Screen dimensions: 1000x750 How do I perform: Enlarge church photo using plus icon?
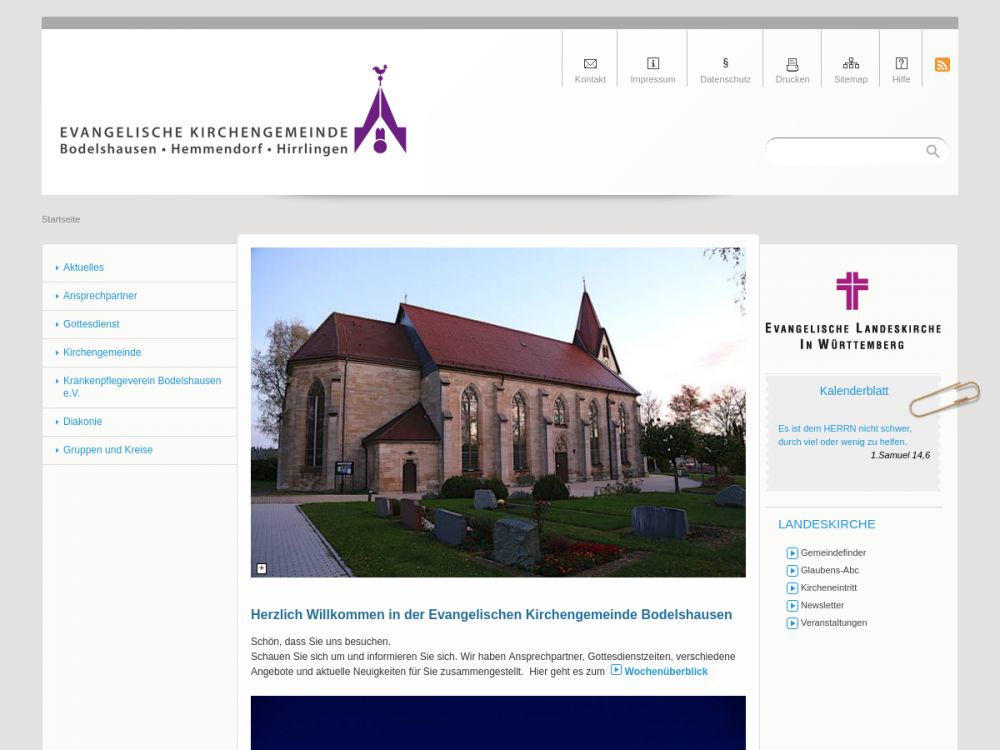[262, 568]
